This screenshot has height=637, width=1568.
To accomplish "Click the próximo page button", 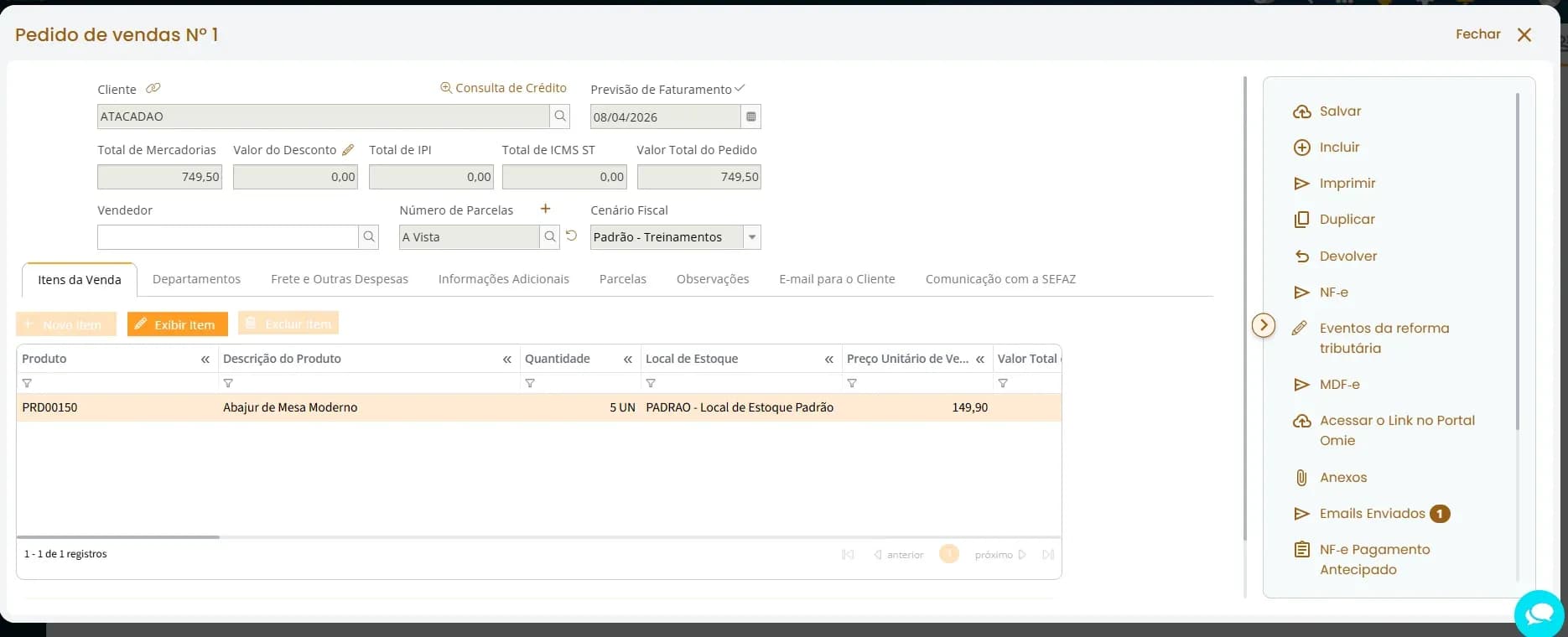I will [1000, 555].
